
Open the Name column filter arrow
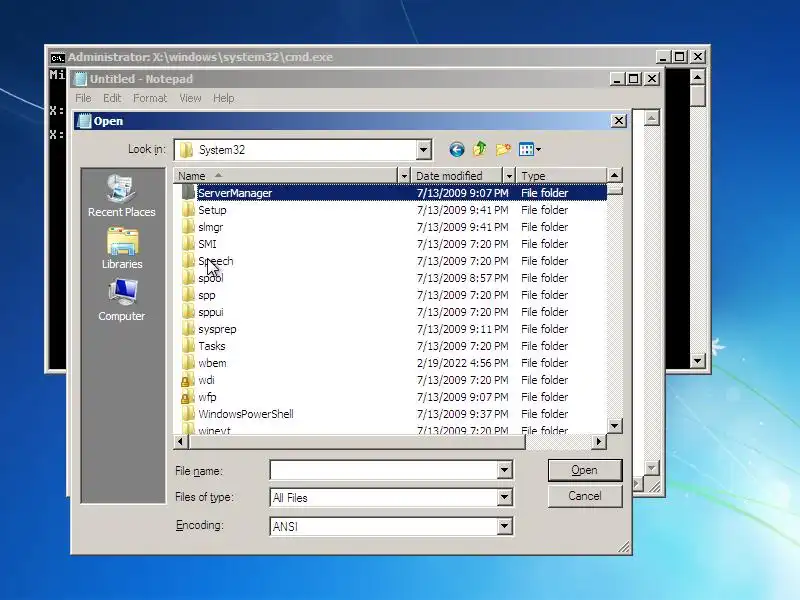(x=404, y=176)
